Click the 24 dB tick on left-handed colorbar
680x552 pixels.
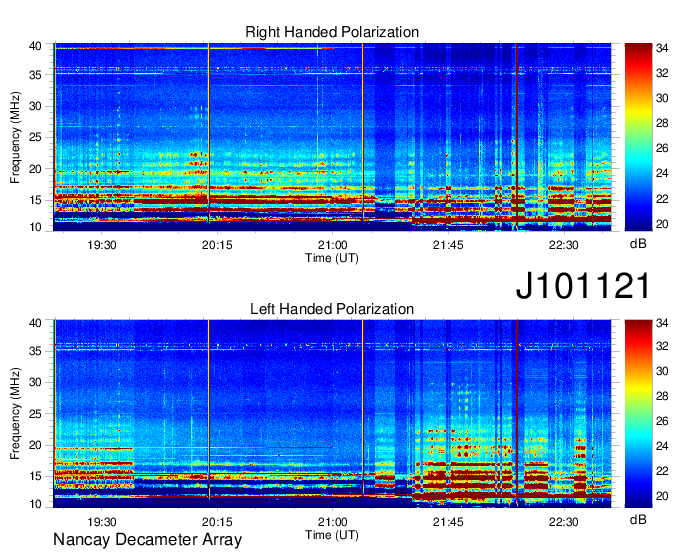(662, 446)
